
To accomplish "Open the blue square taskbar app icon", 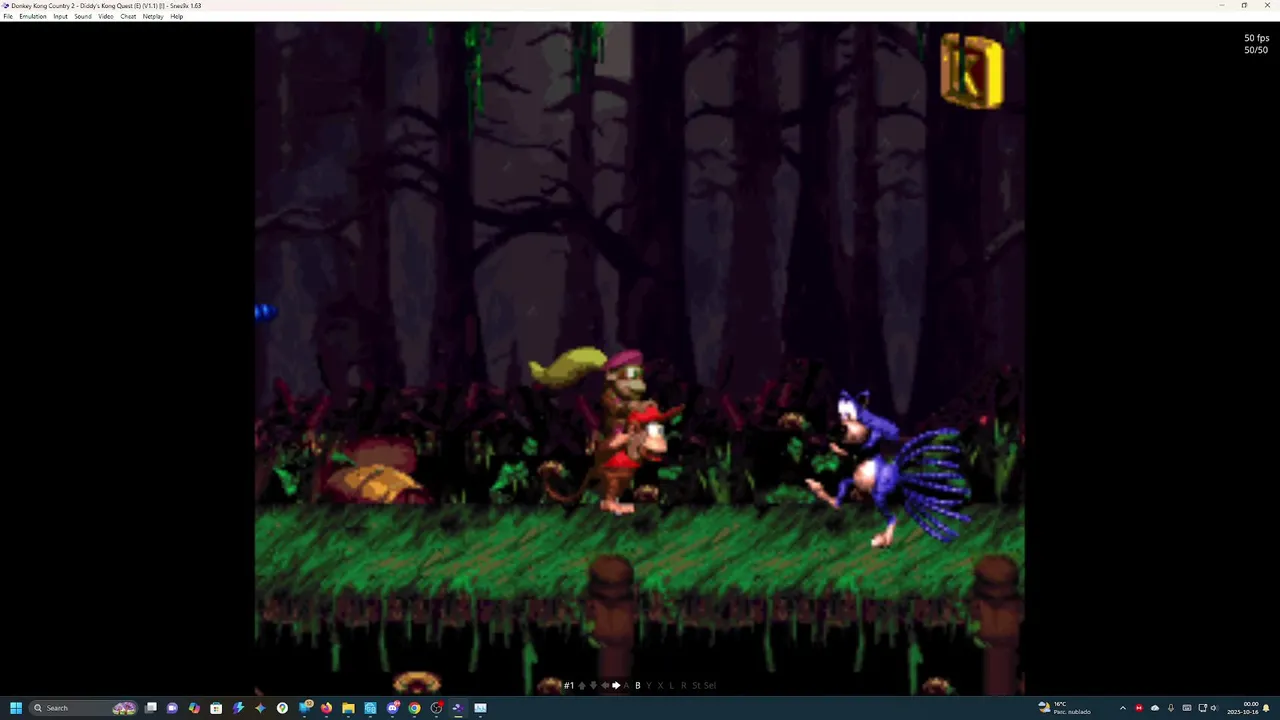I will click(x=370, y=708).
